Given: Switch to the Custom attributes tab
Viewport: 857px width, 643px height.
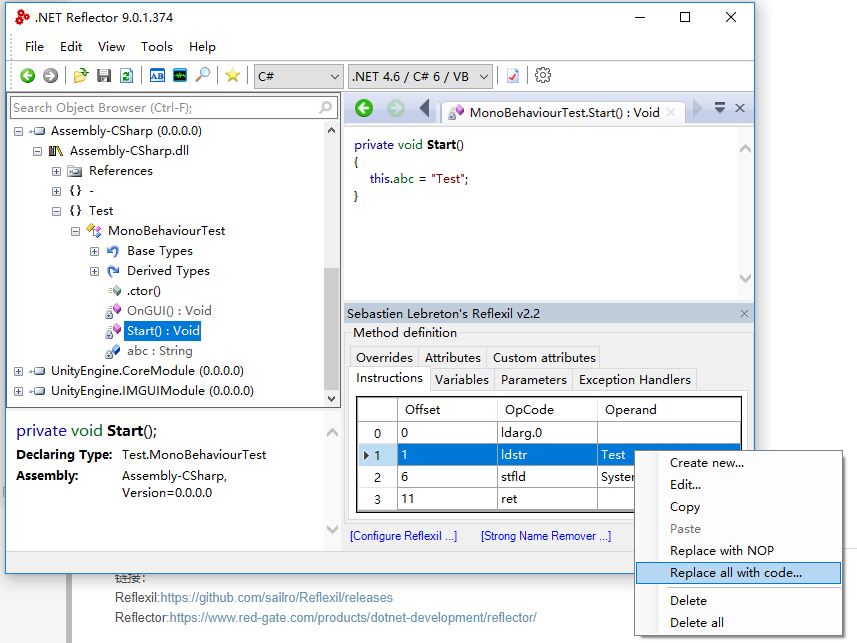Looking at the screenshot, I should coord(544,358).
